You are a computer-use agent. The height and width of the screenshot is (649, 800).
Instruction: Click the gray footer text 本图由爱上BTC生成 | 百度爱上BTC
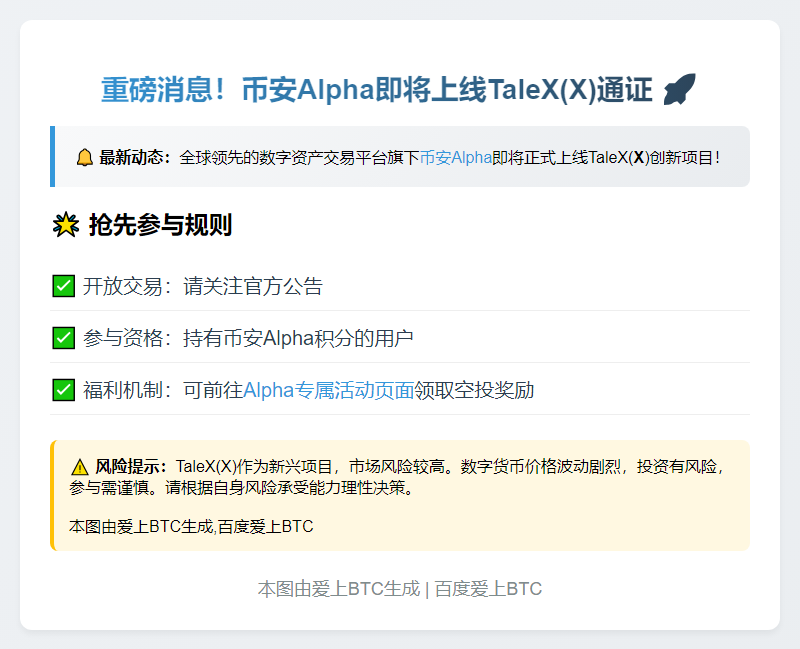point(400,589)
